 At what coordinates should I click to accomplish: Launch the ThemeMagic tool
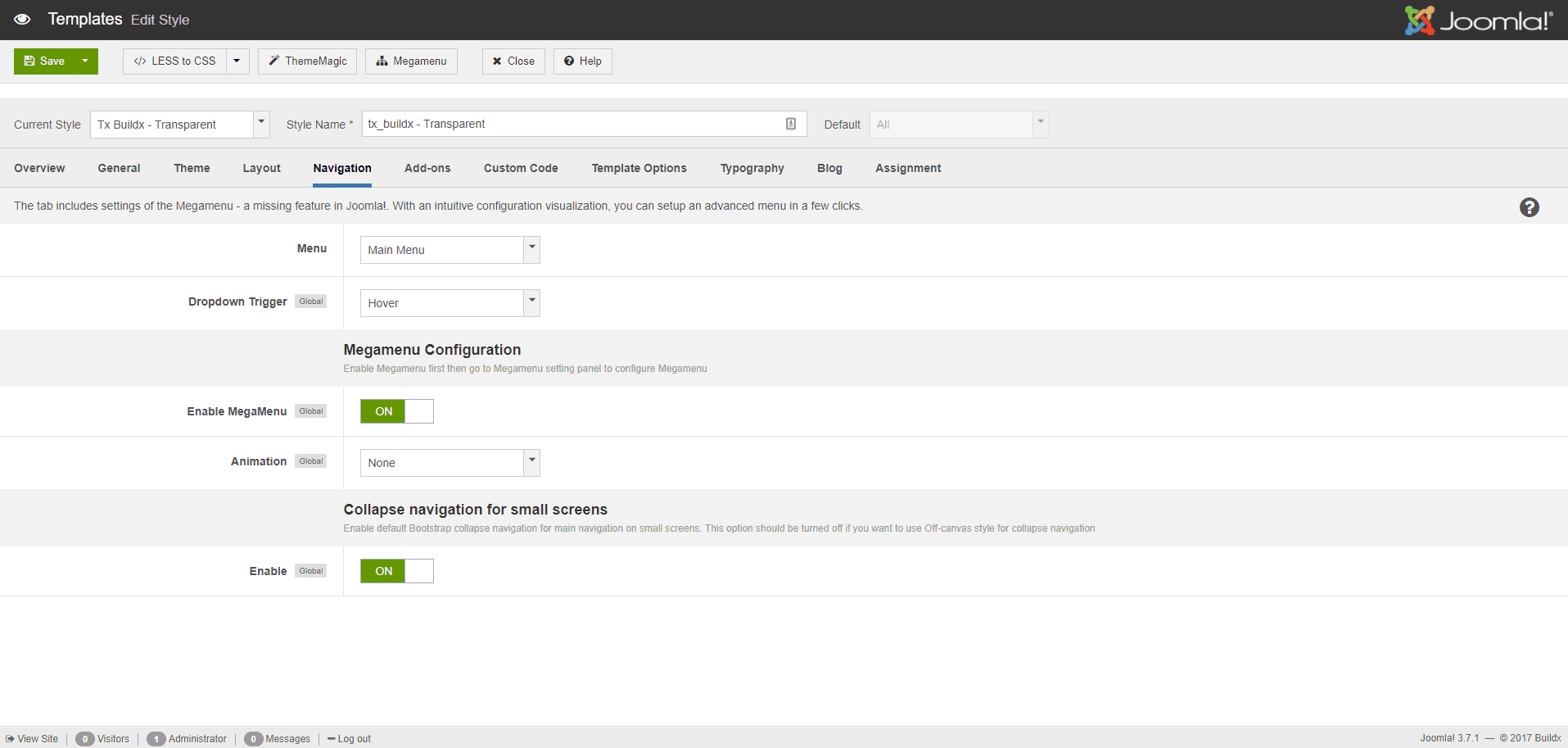coord(307,61)
